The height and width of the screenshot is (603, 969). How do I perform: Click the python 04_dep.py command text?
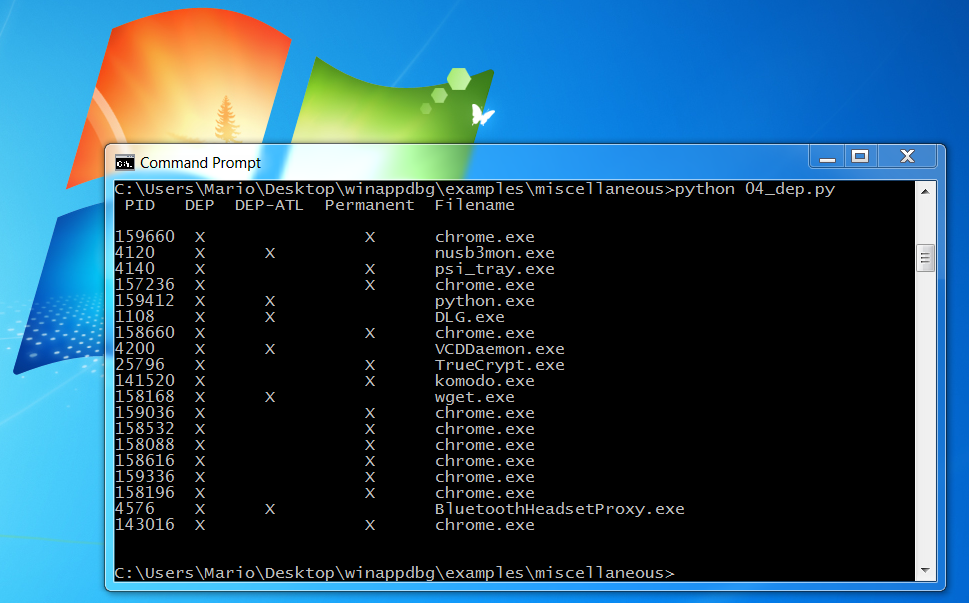(x=755, y=190)
